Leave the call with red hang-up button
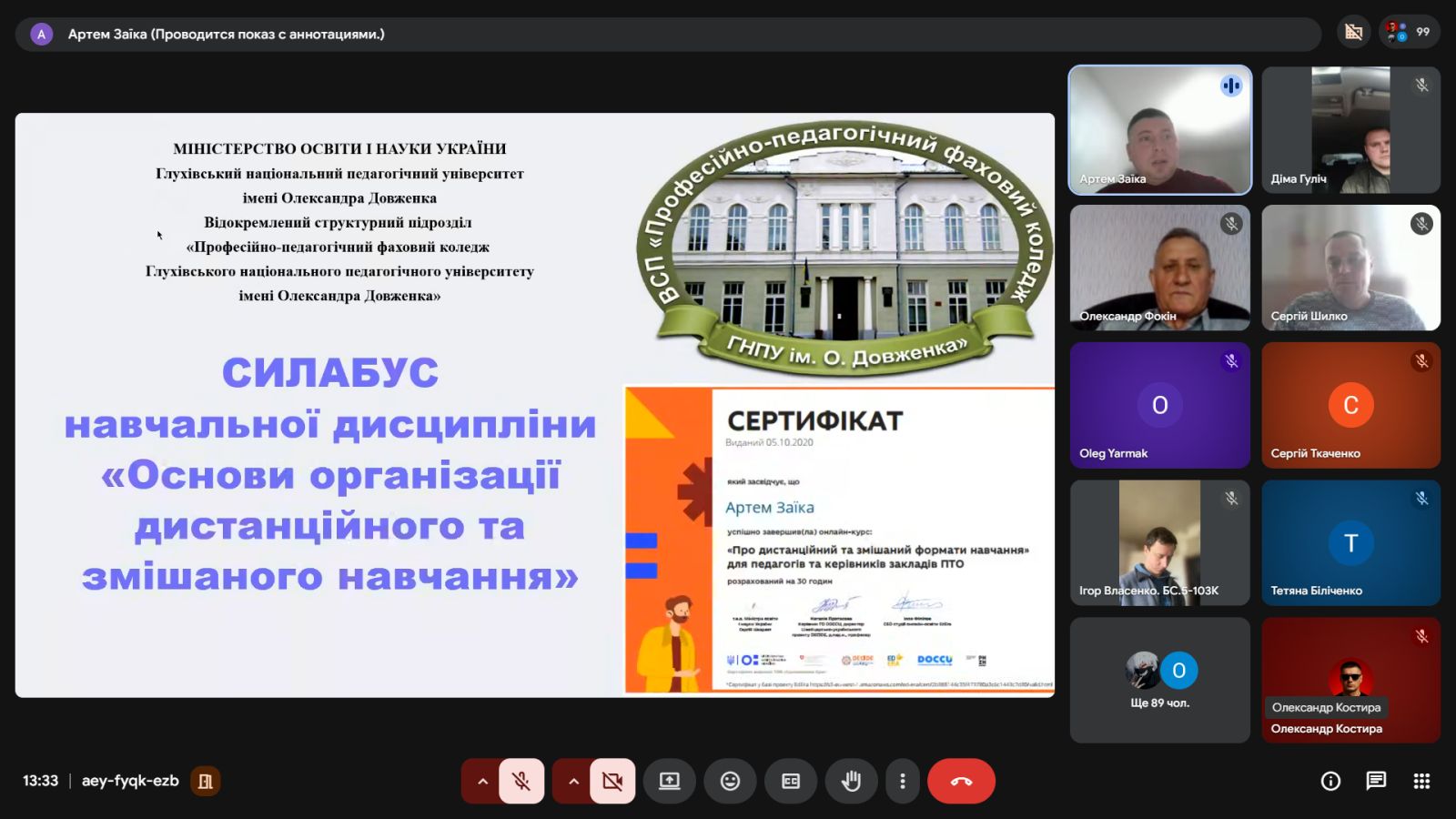 (x=961, y=781)
